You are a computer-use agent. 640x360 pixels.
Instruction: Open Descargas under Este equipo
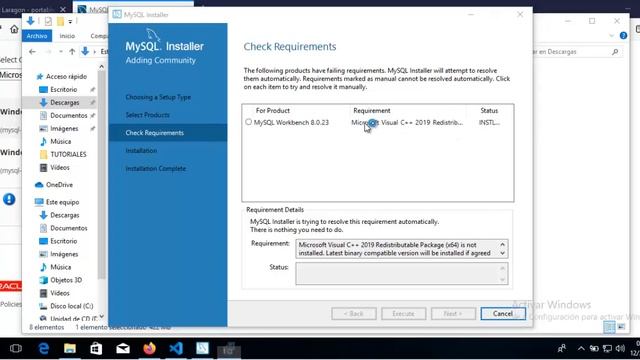[x=60, y=215]
